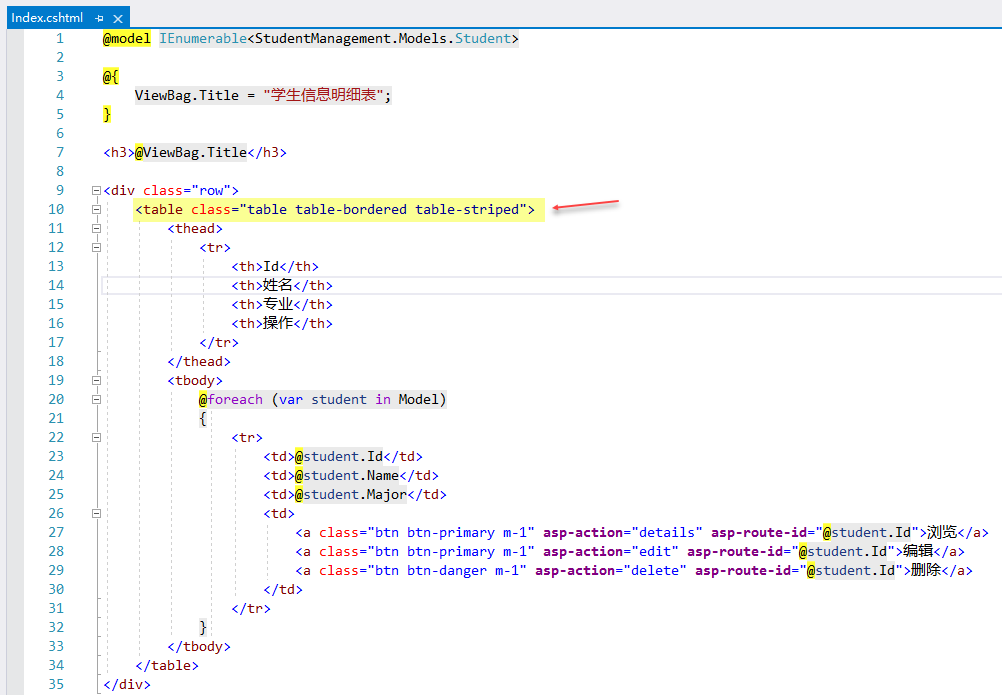Collapse the thead section
This screenshot has width=1002, height=695.
coord(95,228)
